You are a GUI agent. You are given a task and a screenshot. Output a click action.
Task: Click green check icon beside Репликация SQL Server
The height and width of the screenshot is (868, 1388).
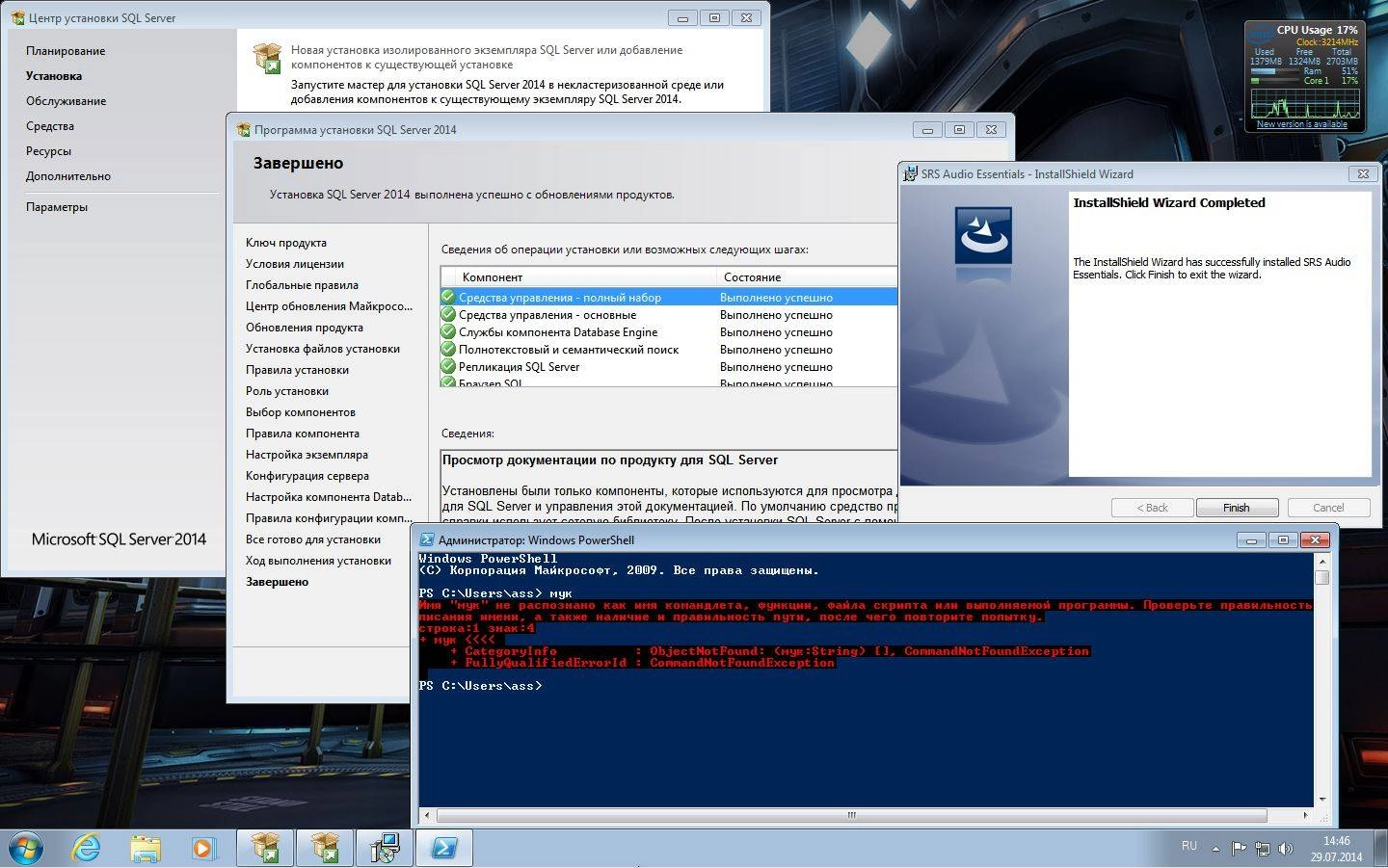pyautogui.click(x=448, y=366)
